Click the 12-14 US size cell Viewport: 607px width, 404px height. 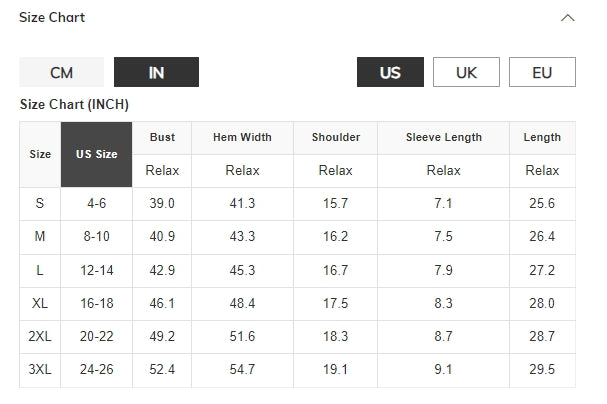(97, 270)
